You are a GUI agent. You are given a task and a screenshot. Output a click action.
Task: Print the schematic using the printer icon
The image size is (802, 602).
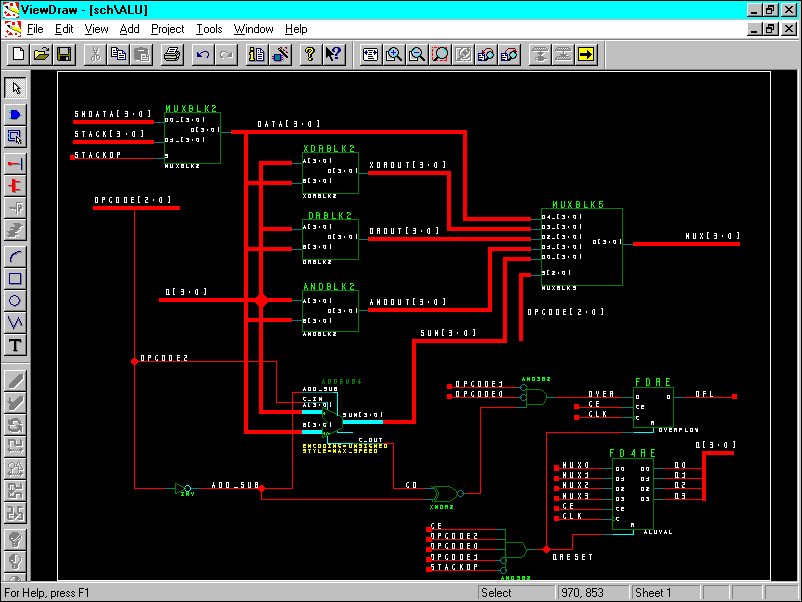172,54
